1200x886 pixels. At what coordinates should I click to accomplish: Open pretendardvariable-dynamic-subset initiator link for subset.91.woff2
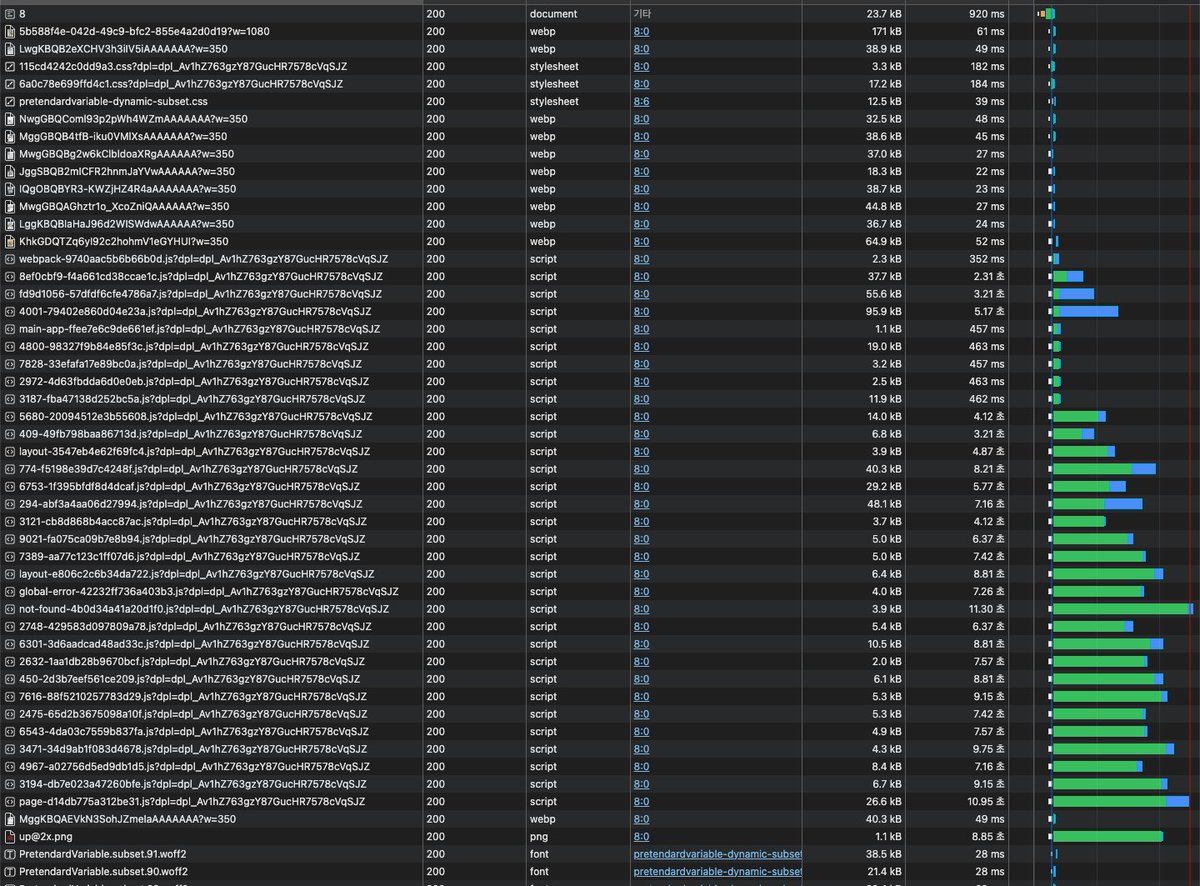click(718, 854)
